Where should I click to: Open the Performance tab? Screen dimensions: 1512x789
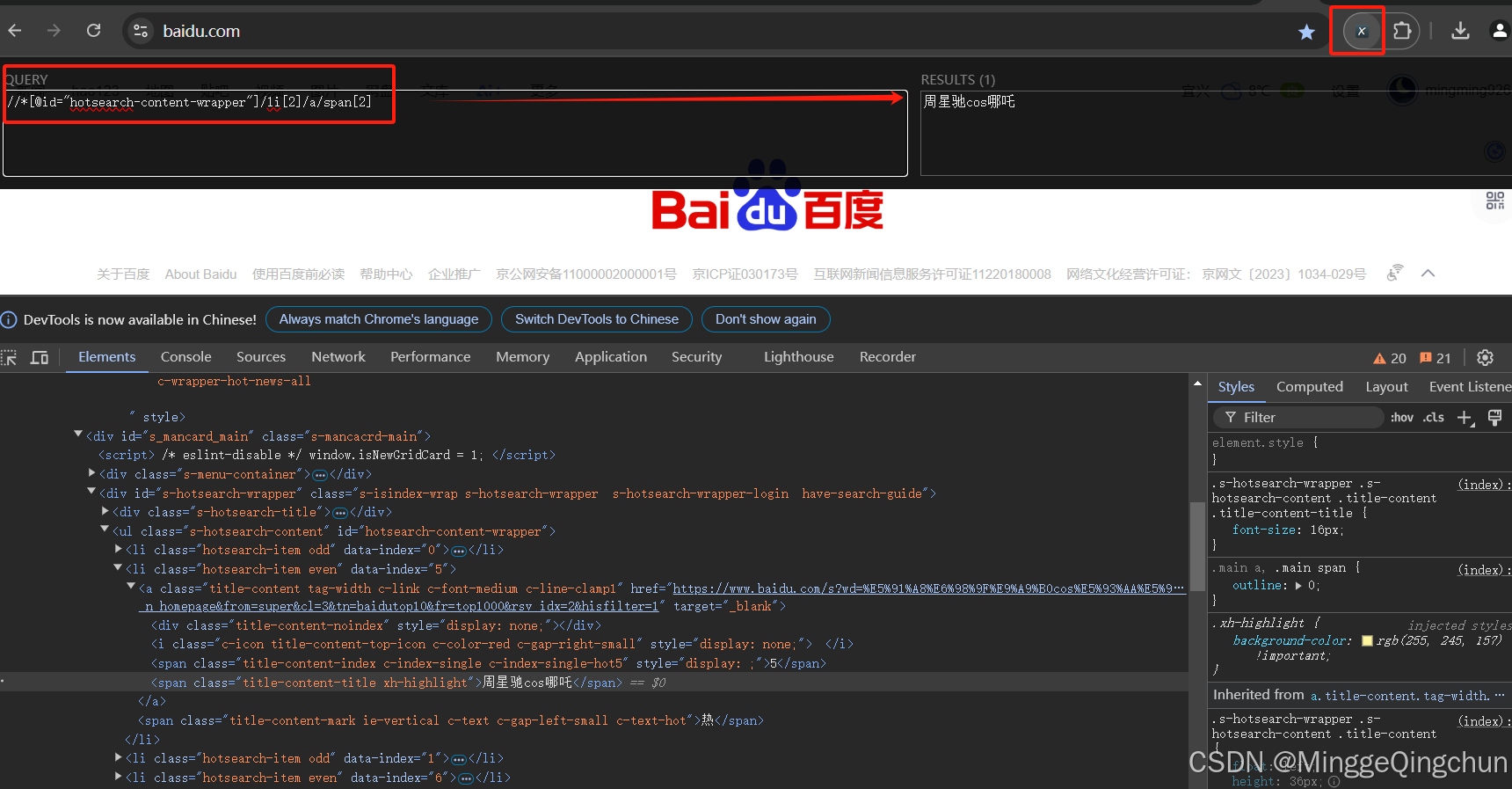(430, 357)
